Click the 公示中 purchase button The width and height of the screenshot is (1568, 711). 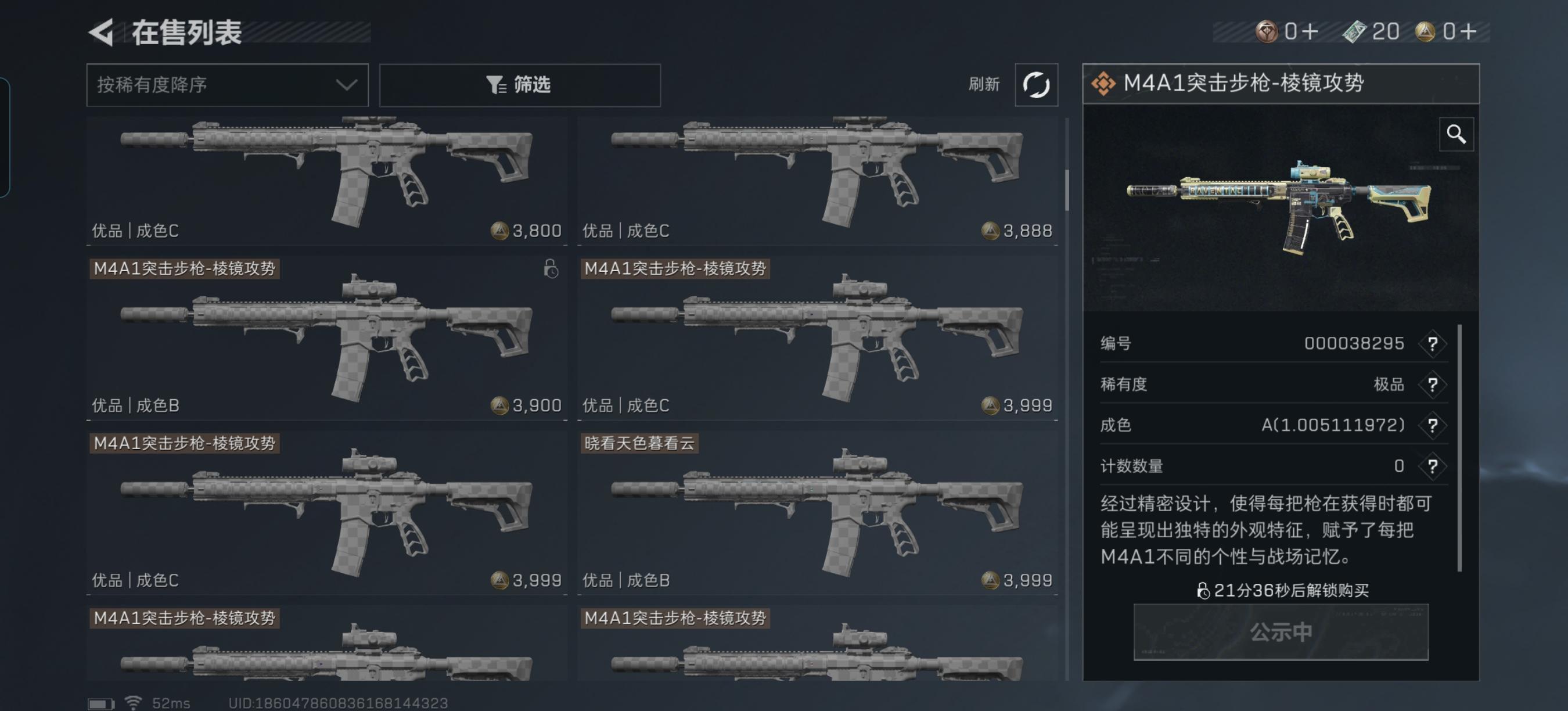[1281, 632]
